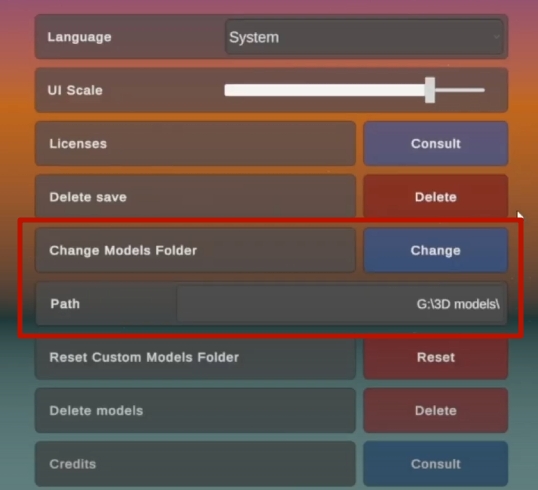Click the filled portion of UI Scale track
The height and width of the screenshot is (490, 538).
click(325, 90)
